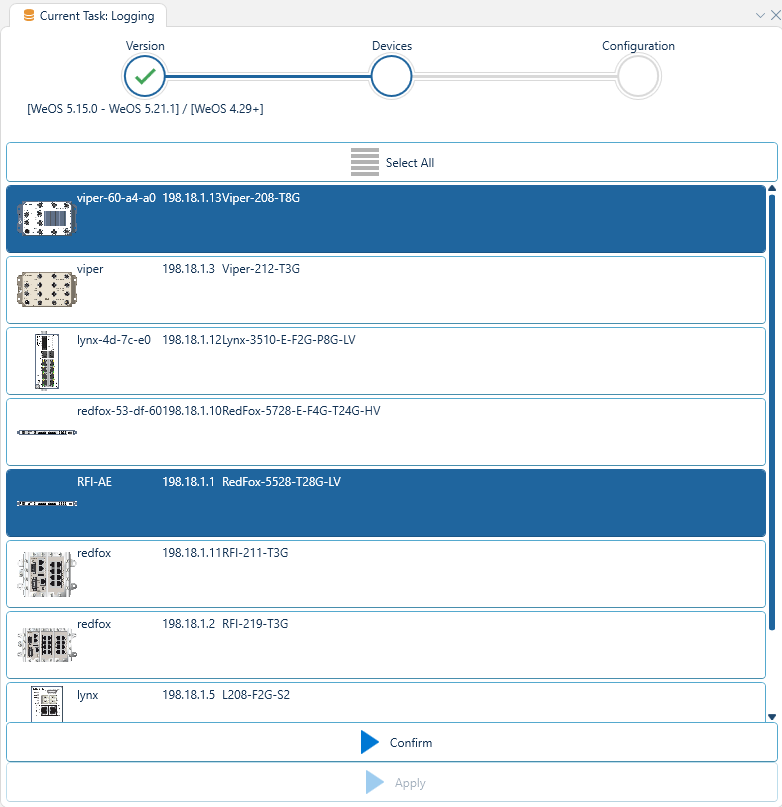Open the panel dropdown chevron at top right
Screen dimensions: 782x807
[x=760, y=15]
